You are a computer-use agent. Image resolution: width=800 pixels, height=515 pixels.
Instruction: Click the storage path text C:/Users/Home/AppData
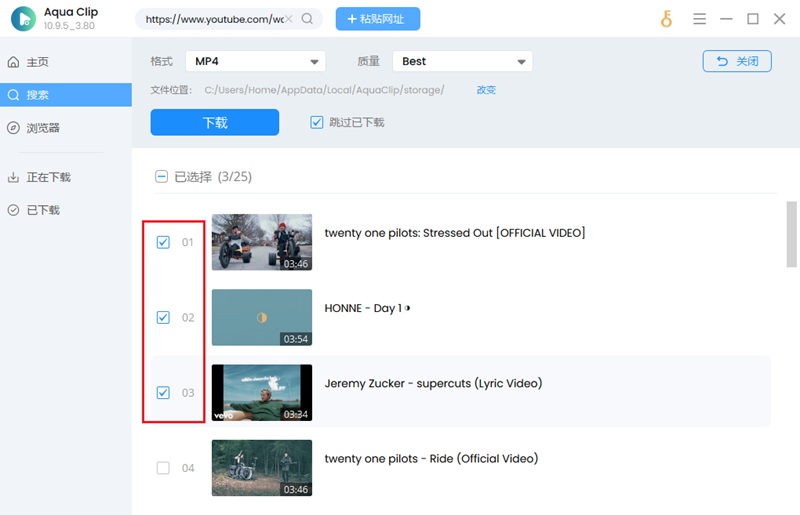point(324,90)
